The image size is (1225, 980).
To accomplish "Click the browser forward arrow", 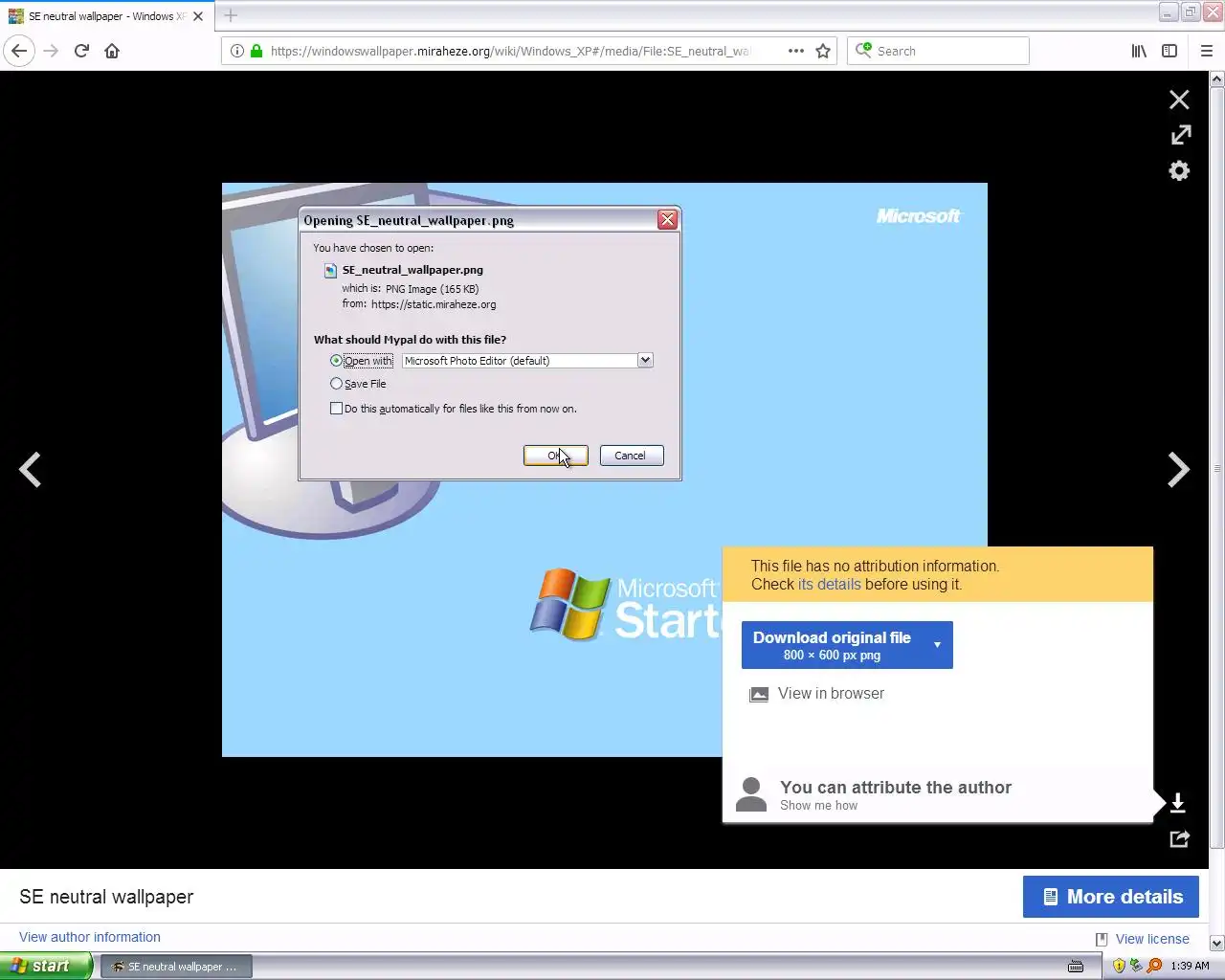I will pos(51,51).
